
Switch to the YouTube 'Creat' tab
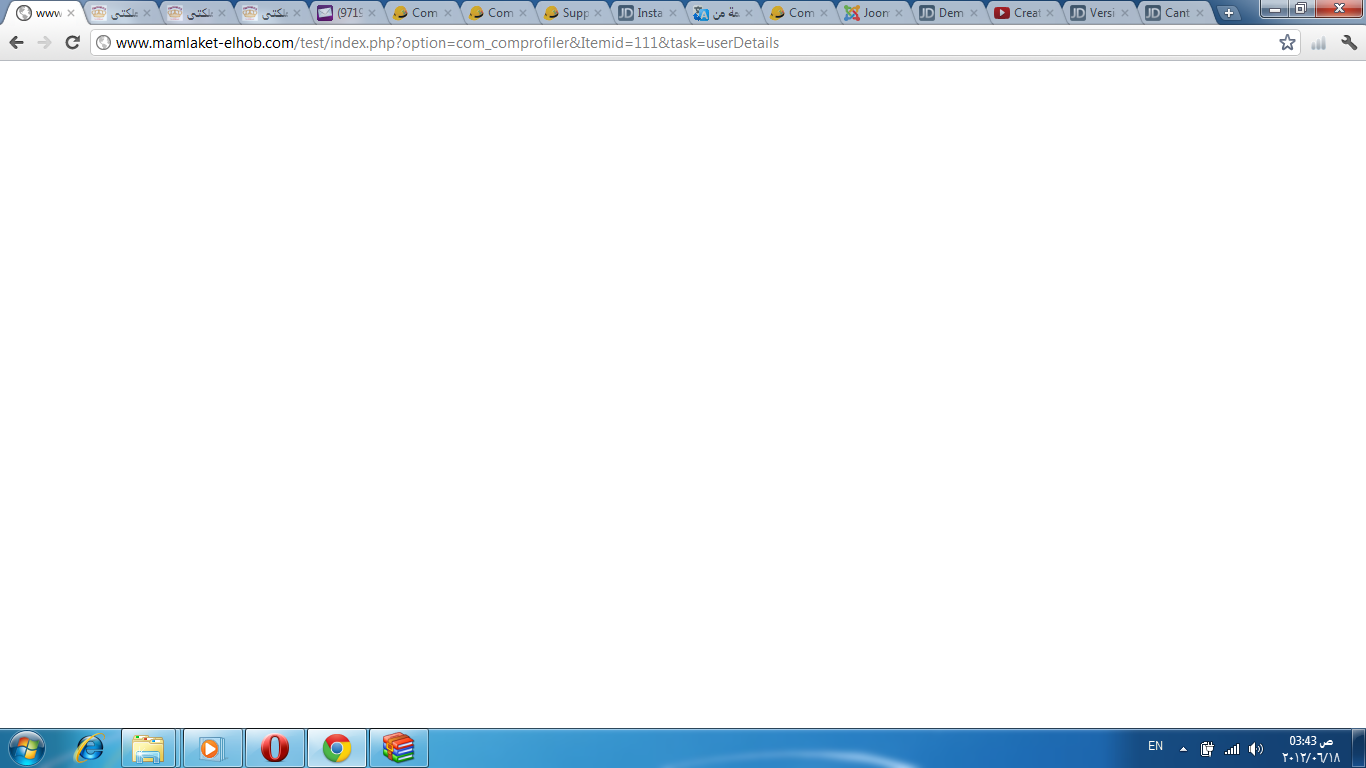coord(1026,13)
